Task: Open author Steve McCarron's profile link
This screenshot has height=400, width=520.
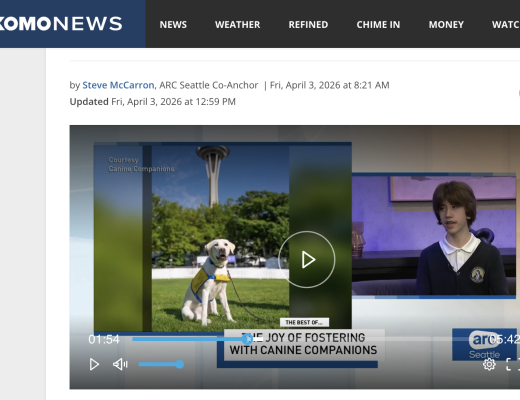Action: [x=118, y=85]
